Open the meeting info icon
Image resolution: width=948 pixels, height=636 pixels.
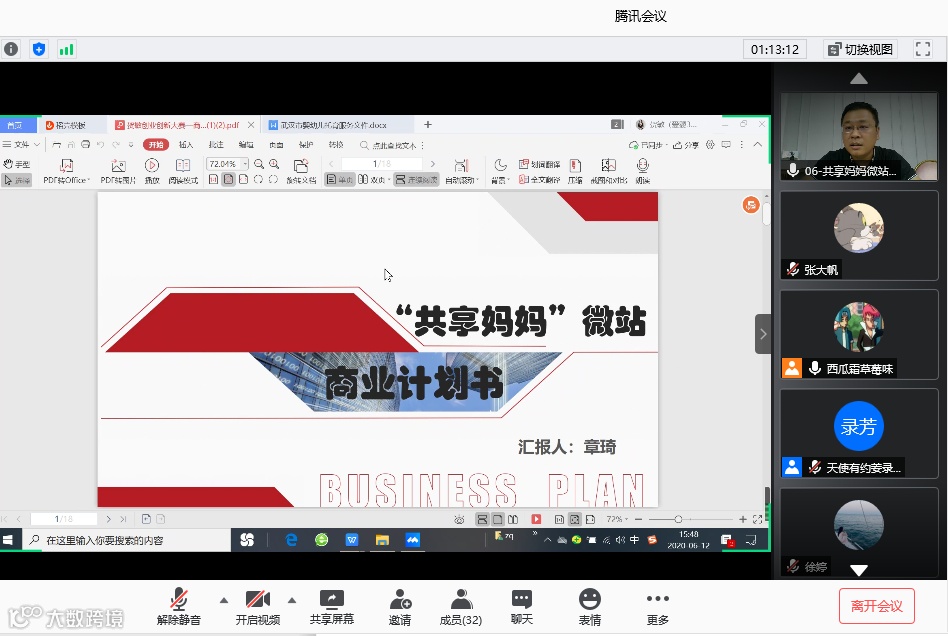pyautogui.click(x=11, y=49)
